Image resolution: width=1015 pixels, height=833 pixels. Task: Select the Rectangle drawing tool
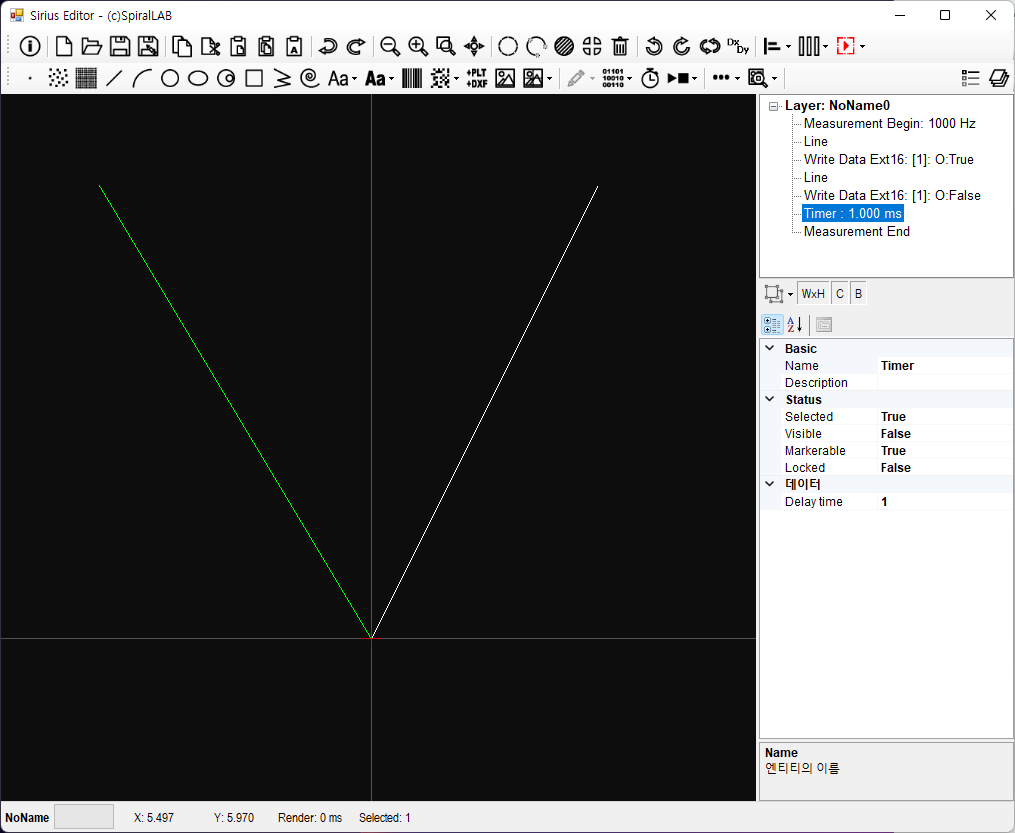pos(254,78)
